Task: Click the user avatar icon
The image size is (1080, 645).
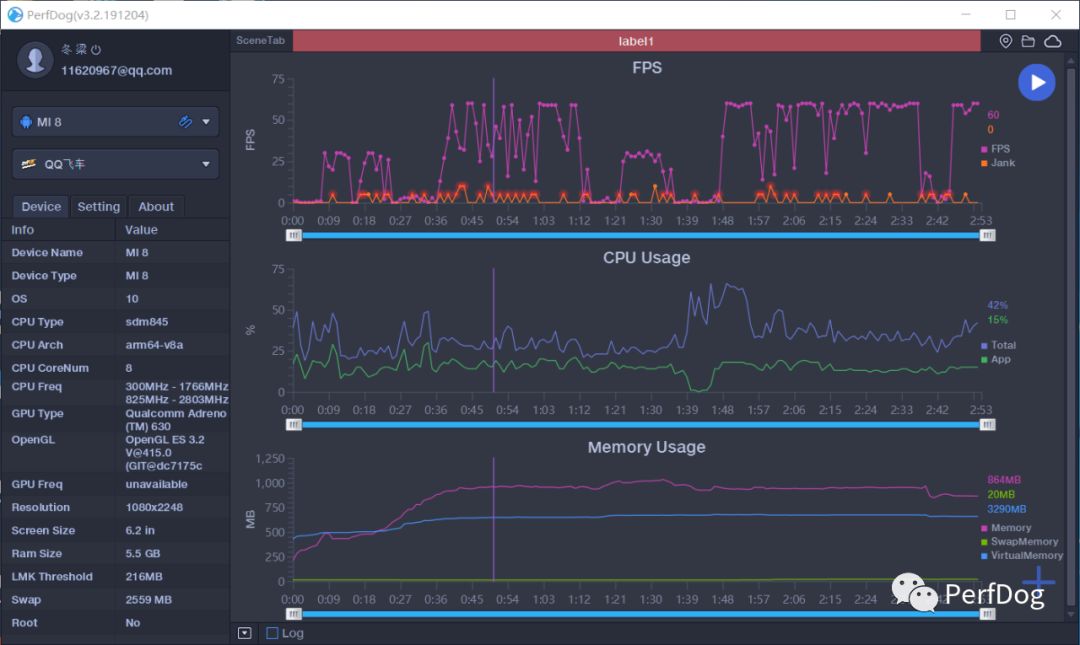Action: pyautogui.click(x=34, y=60)
